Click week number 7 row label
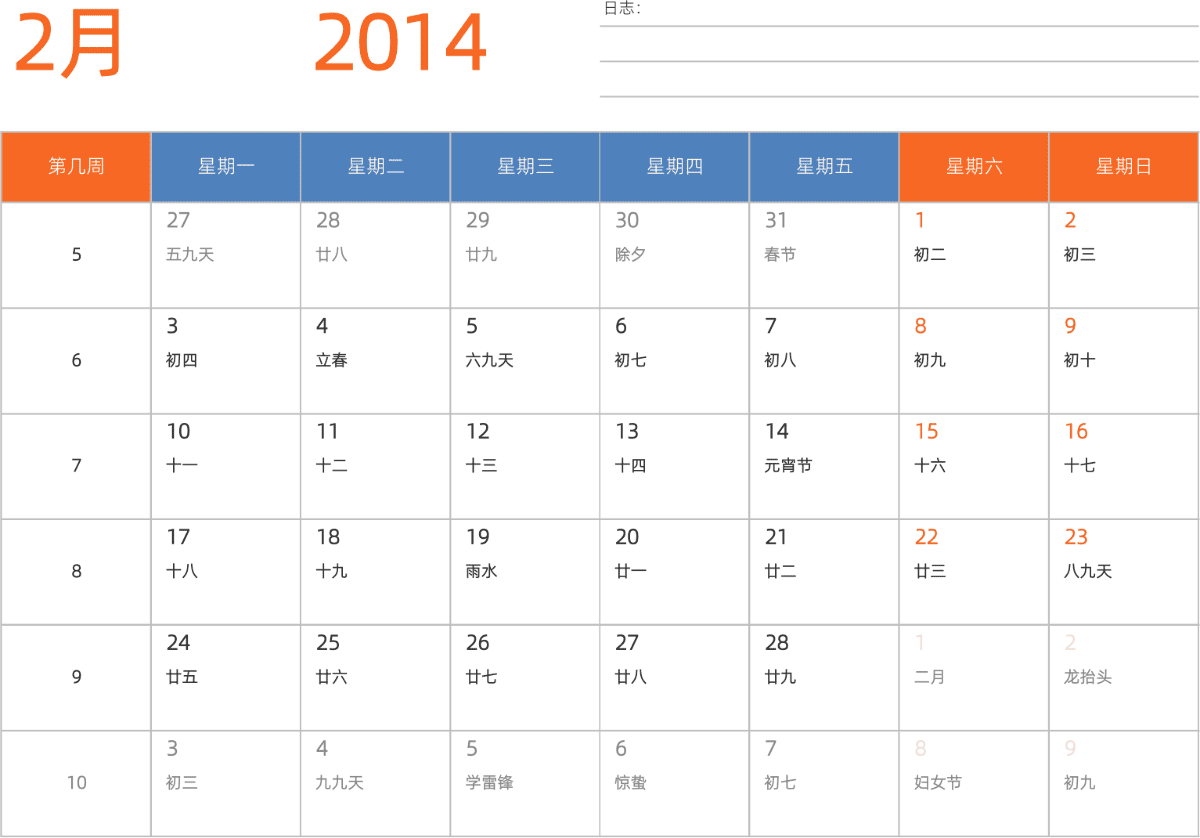Screen dimensions: 1200x838 [x=76, y=466]
